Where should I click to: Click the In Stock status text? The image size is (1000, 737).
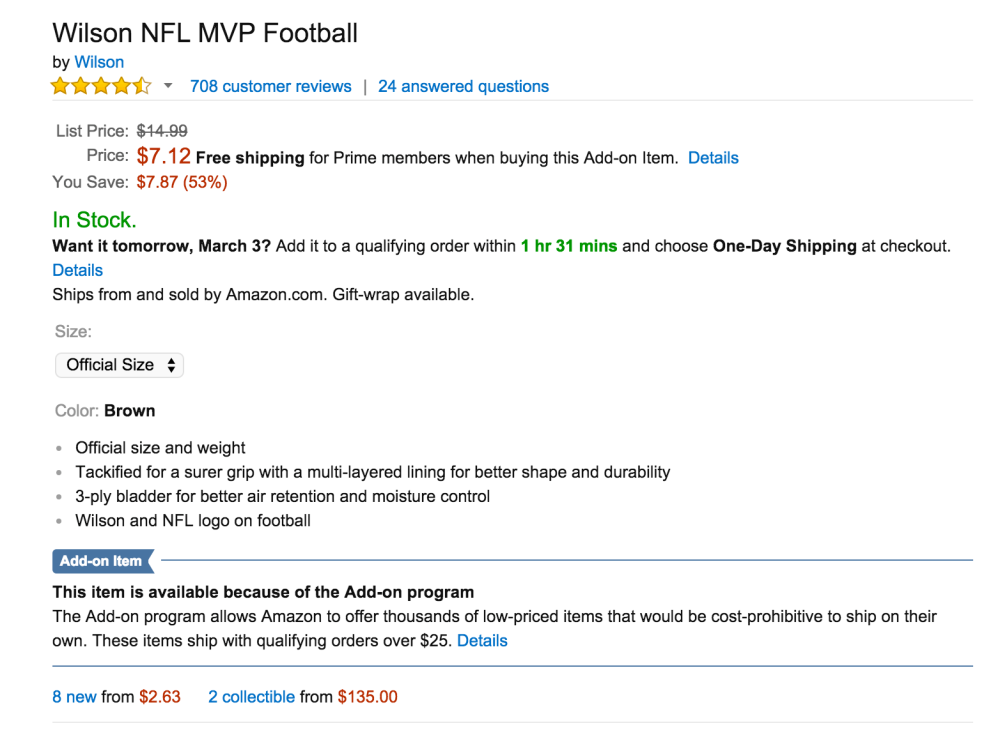tap(94, 220)
